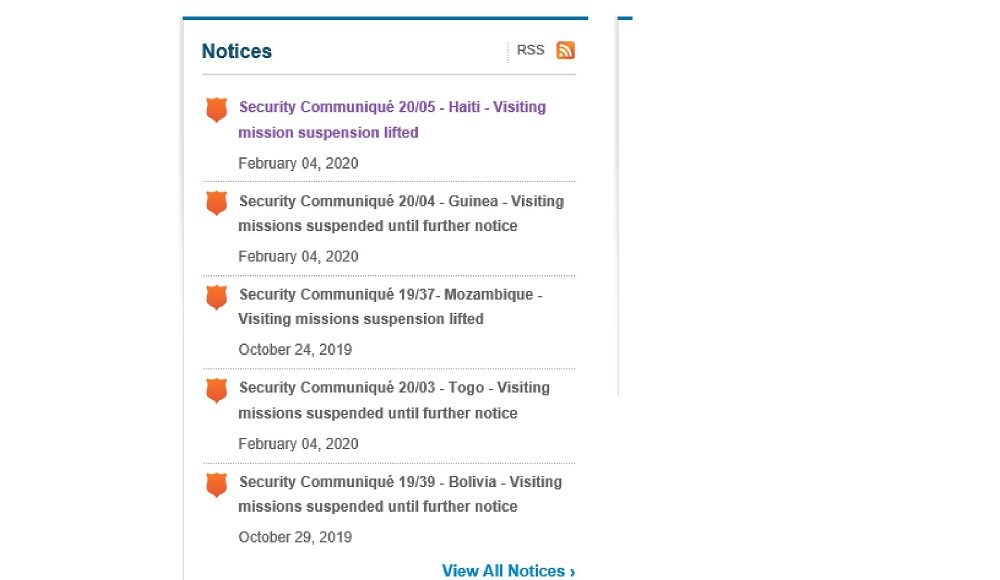This screenshot has height=580, width=1000.
Task: Click the shield icon beside Guinea communiqué
Action: (217, 203)
